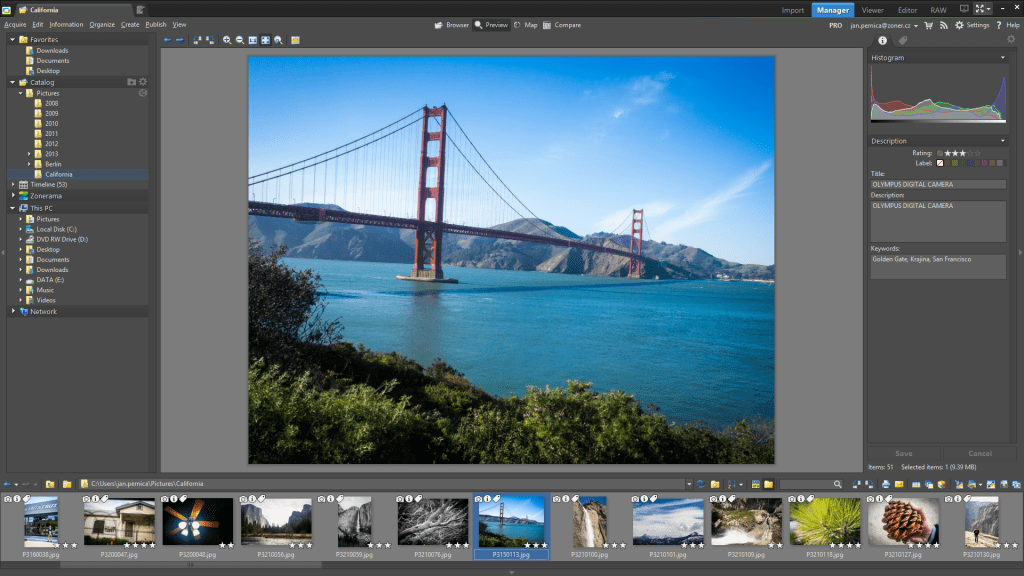Image resolution: width=1024 pixels, height=576 pixels.
Task: Select thumbnail P3210118.jpg
Action: 825,526
